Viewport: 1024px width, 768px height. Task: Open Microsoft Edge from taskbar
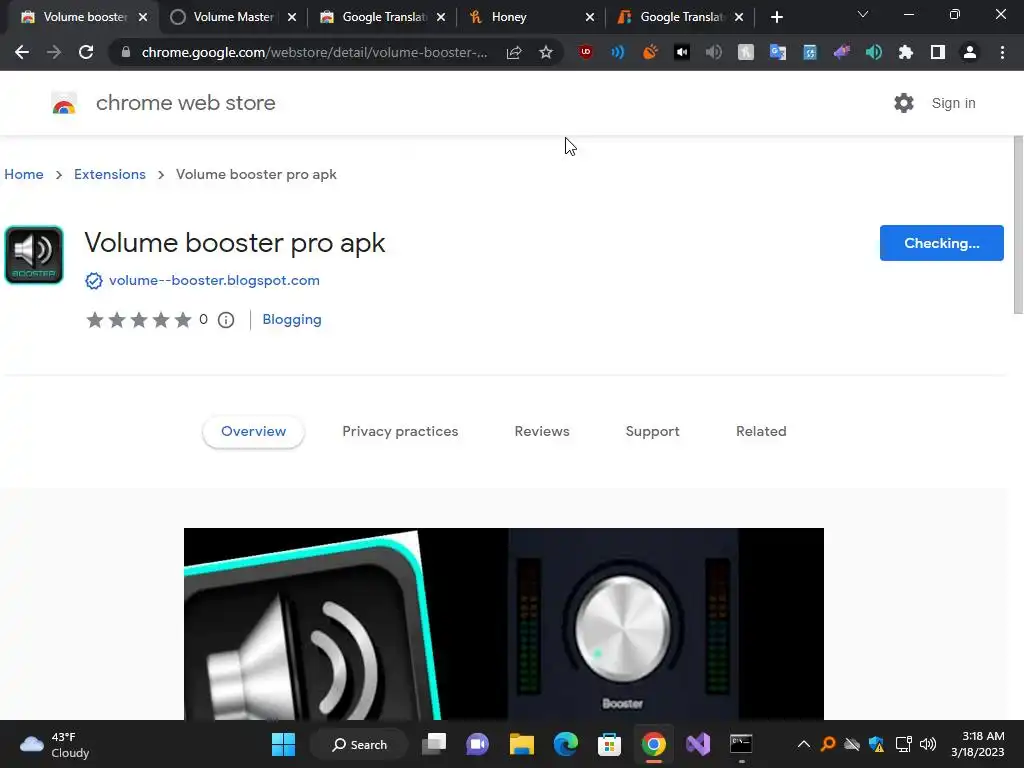[566, 744]
